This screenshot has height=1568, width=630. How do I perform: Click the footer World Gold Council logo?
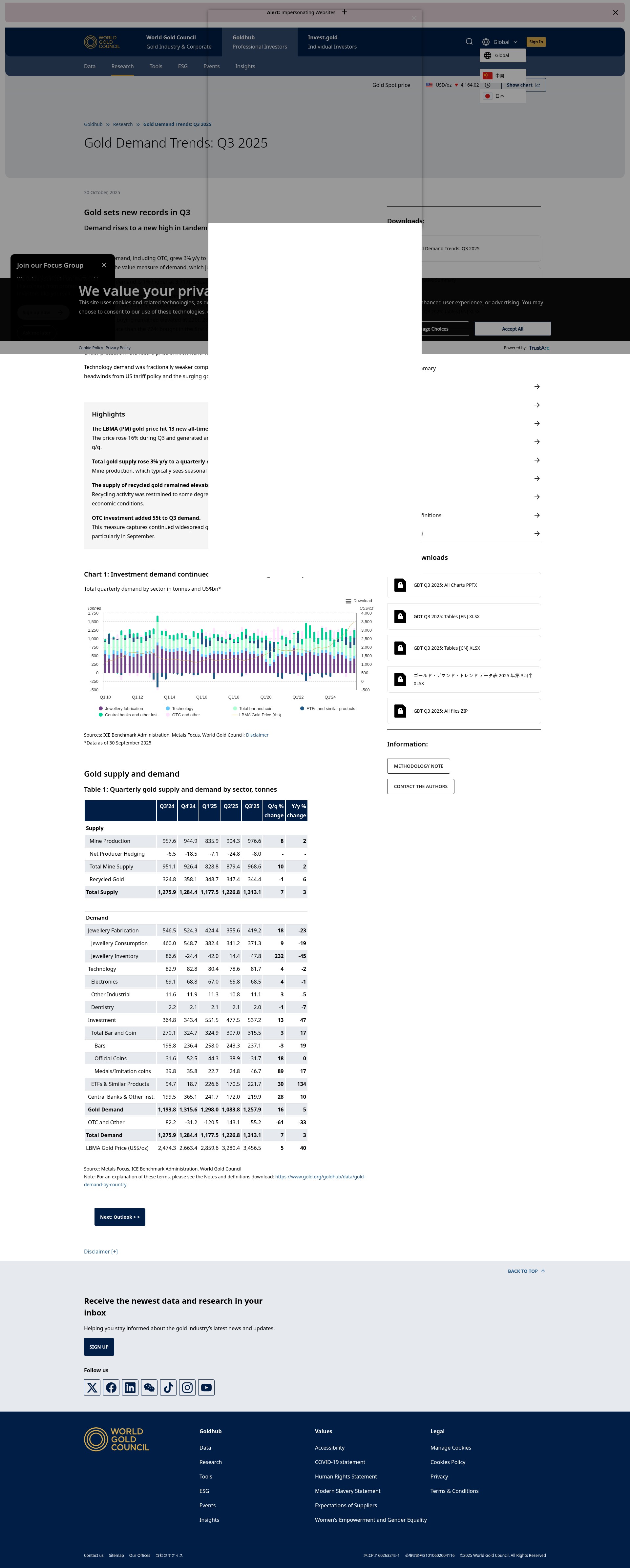[116, 1439]
